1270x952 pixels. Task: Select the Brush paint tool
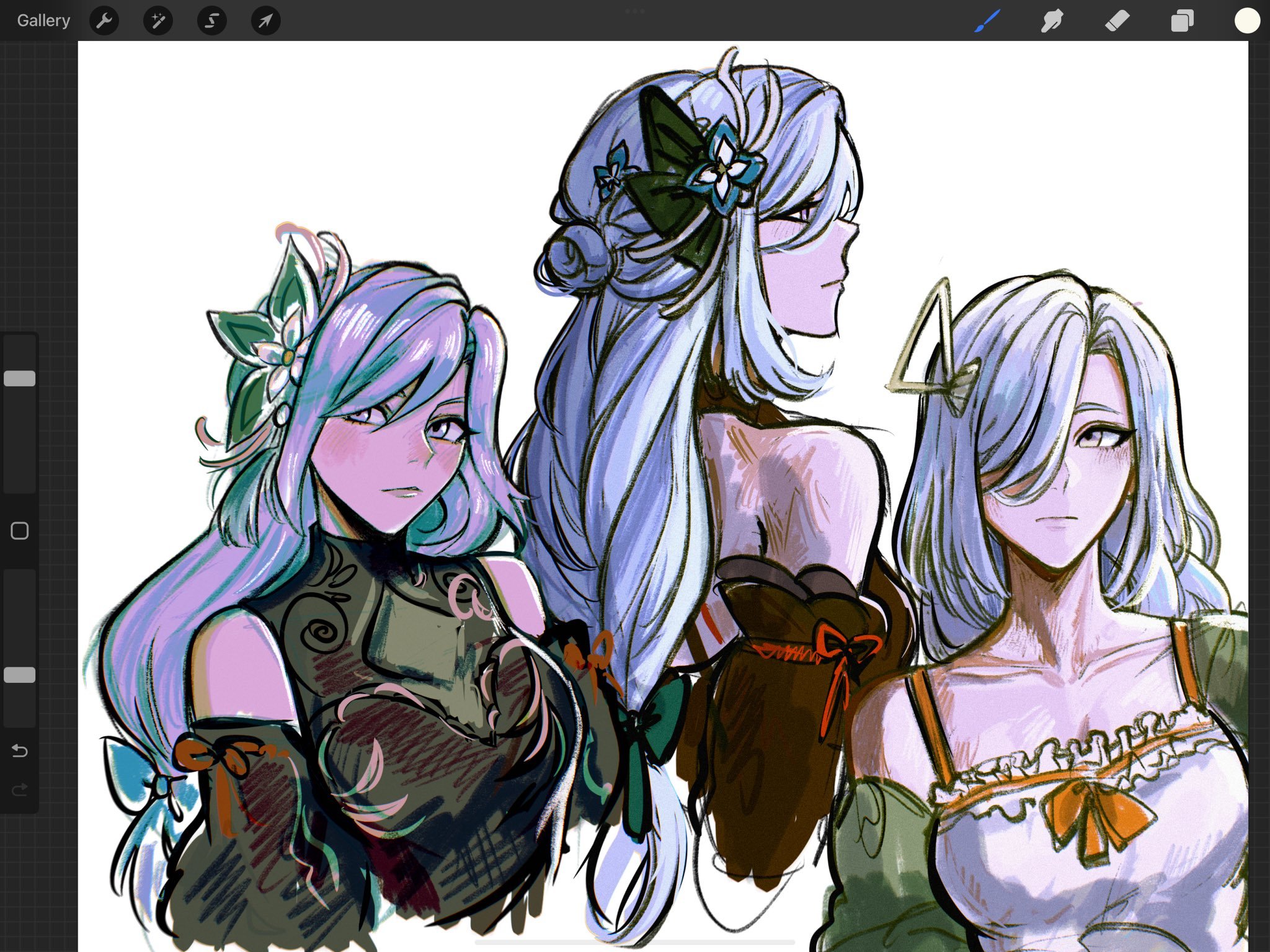[987, 21]
